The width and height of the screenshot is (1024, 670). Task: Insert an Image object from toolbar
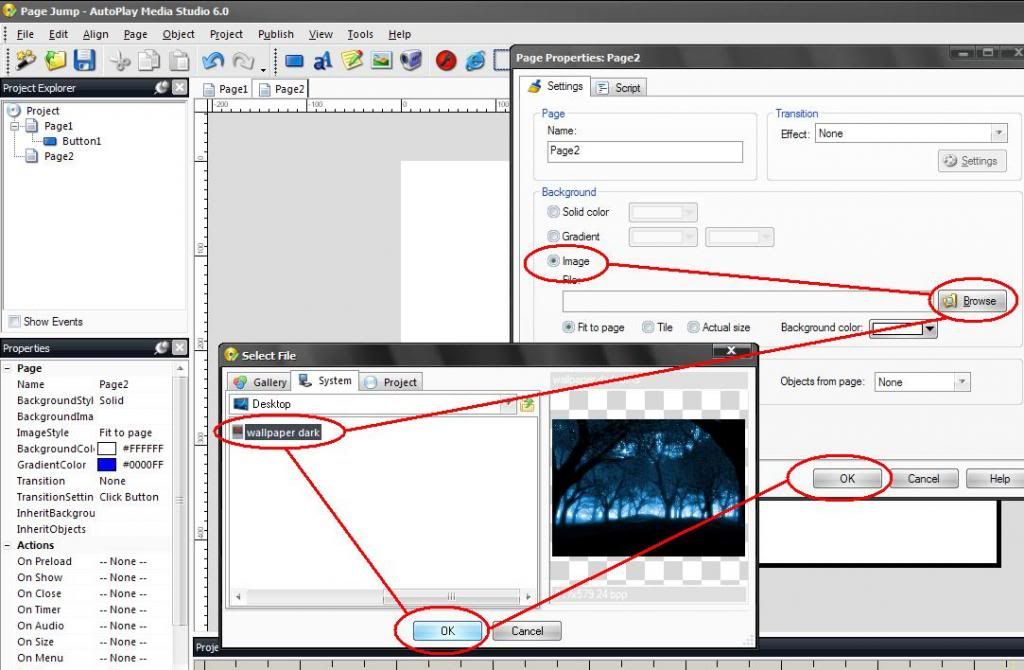tap(381, 60)
